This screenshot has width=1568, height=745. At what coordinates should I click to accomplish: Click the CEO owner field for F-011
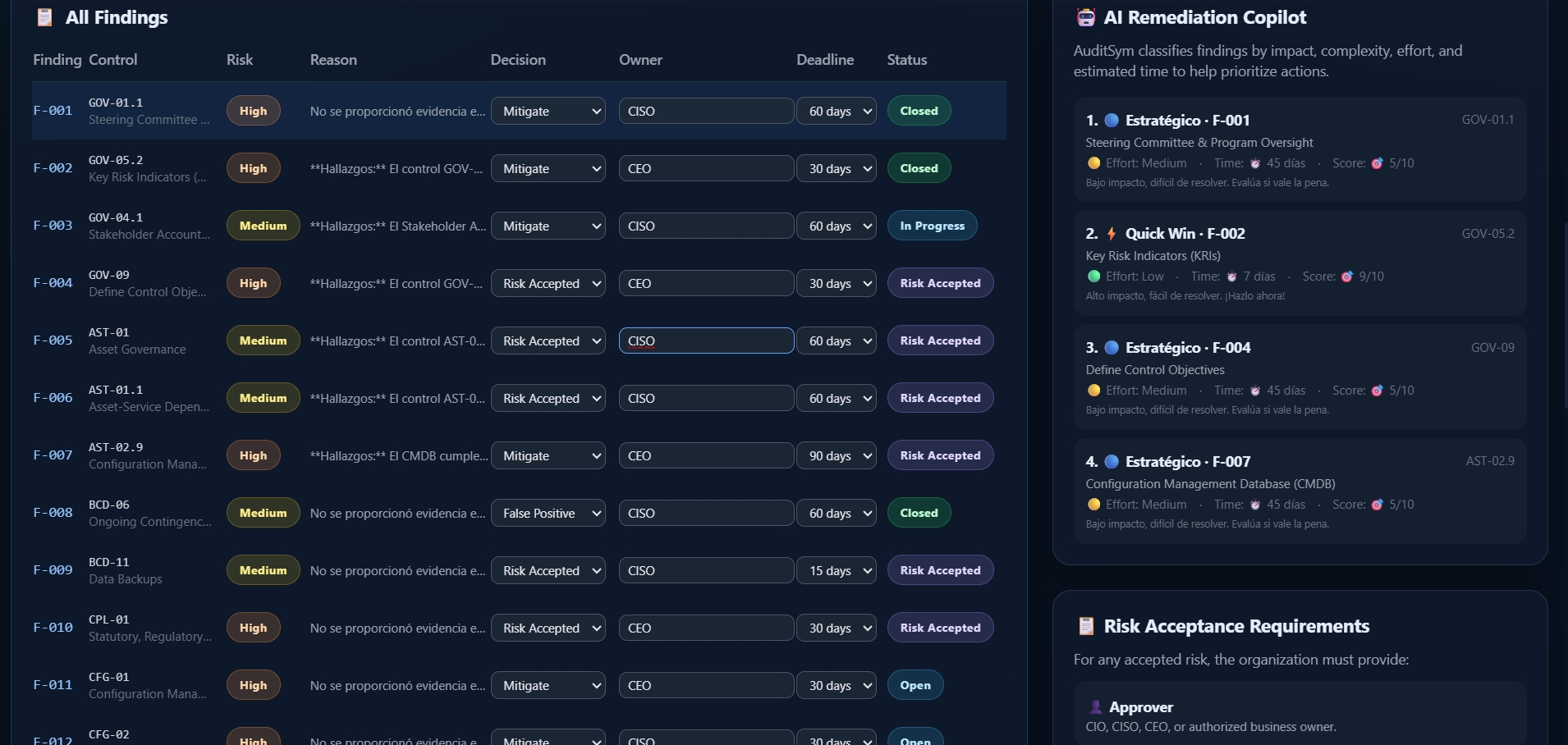(x=706, y=685)
